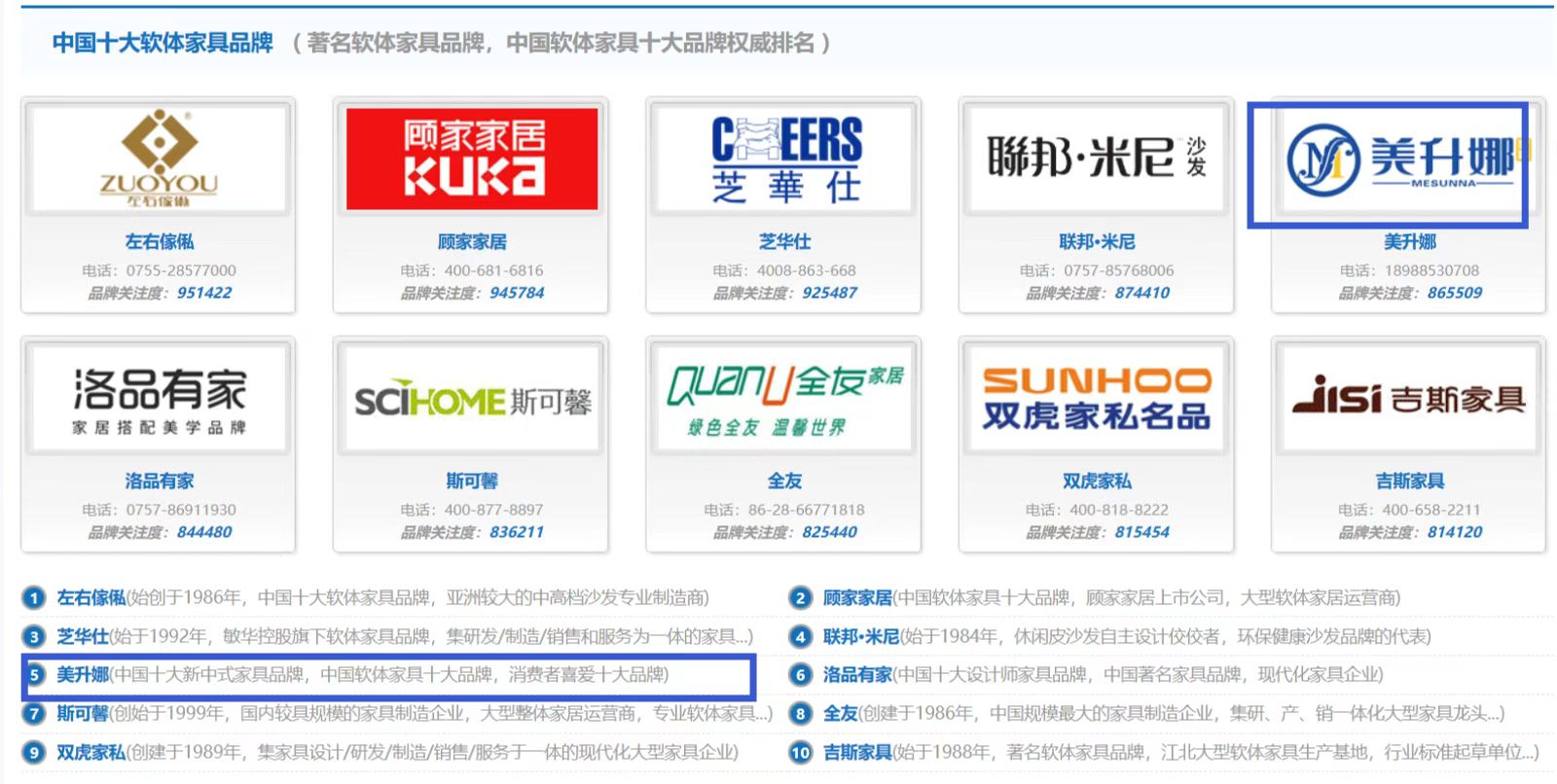Click phone number 400-658-2211
1557x784 pixels.
[1431, 510]
